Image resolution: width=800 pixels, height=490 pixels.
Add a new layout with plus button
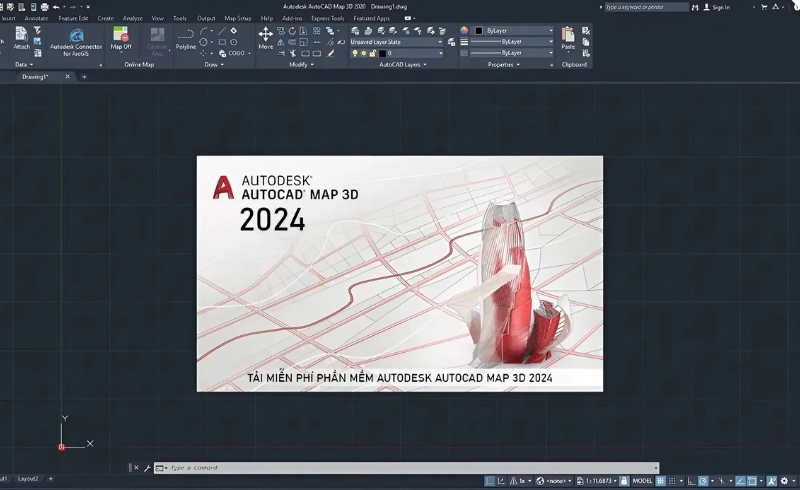50,479
